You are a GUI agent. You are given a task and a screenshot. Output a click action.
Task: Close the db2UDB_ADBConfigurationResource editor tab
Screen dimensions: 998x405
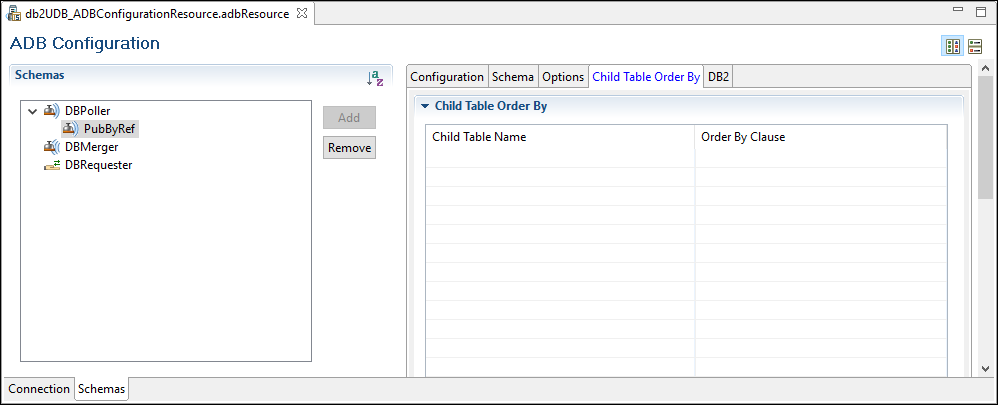pyautogui.click(x=302, y=13)
